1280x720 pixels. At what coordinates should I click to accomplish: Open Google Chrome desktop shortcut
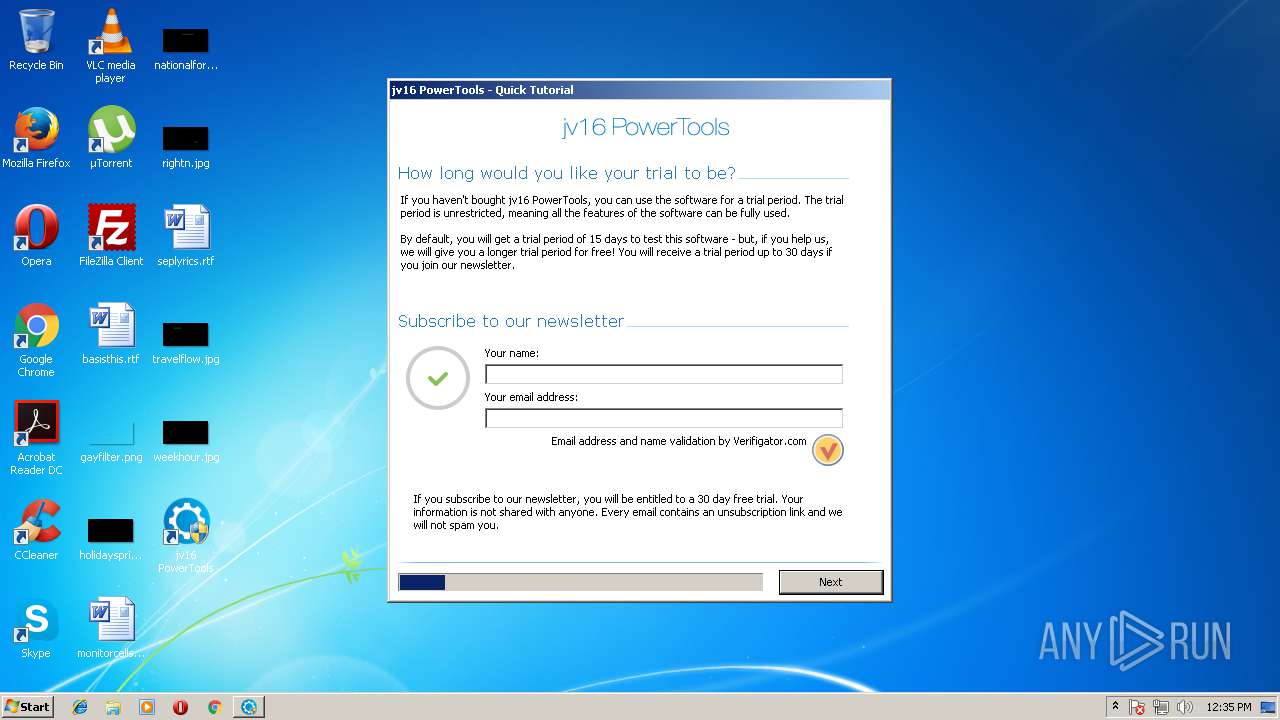(36, 340)
